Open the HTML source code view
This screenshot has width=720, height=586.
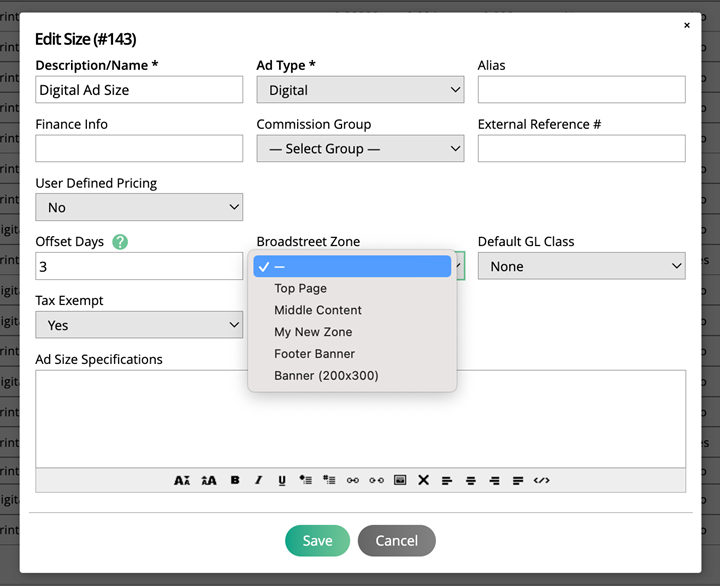point(541,480)
